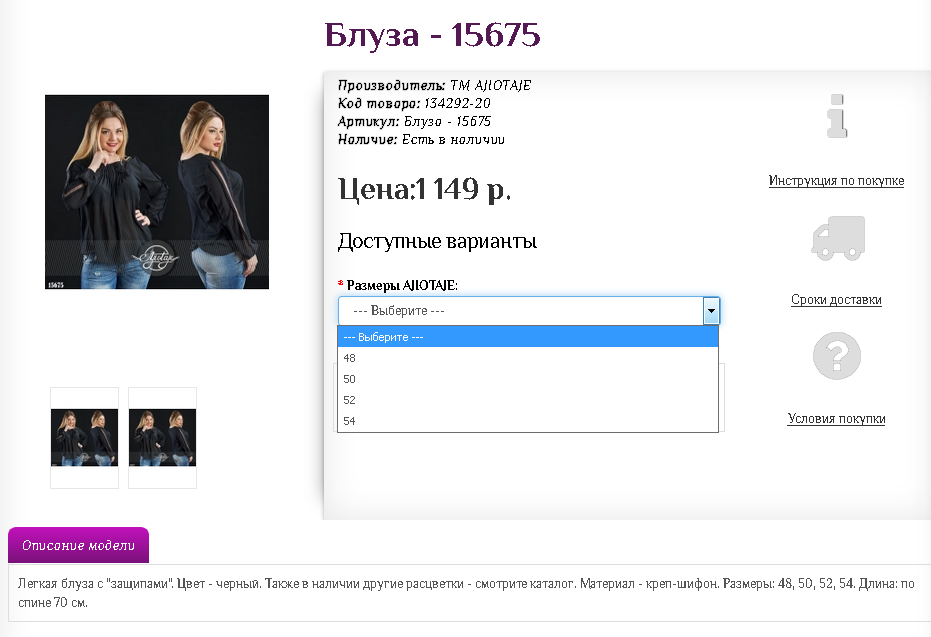This screenshot has width=931, height=637.
Task: Click the question mark icon above purchase terms
Action: [x=836, y=355]
